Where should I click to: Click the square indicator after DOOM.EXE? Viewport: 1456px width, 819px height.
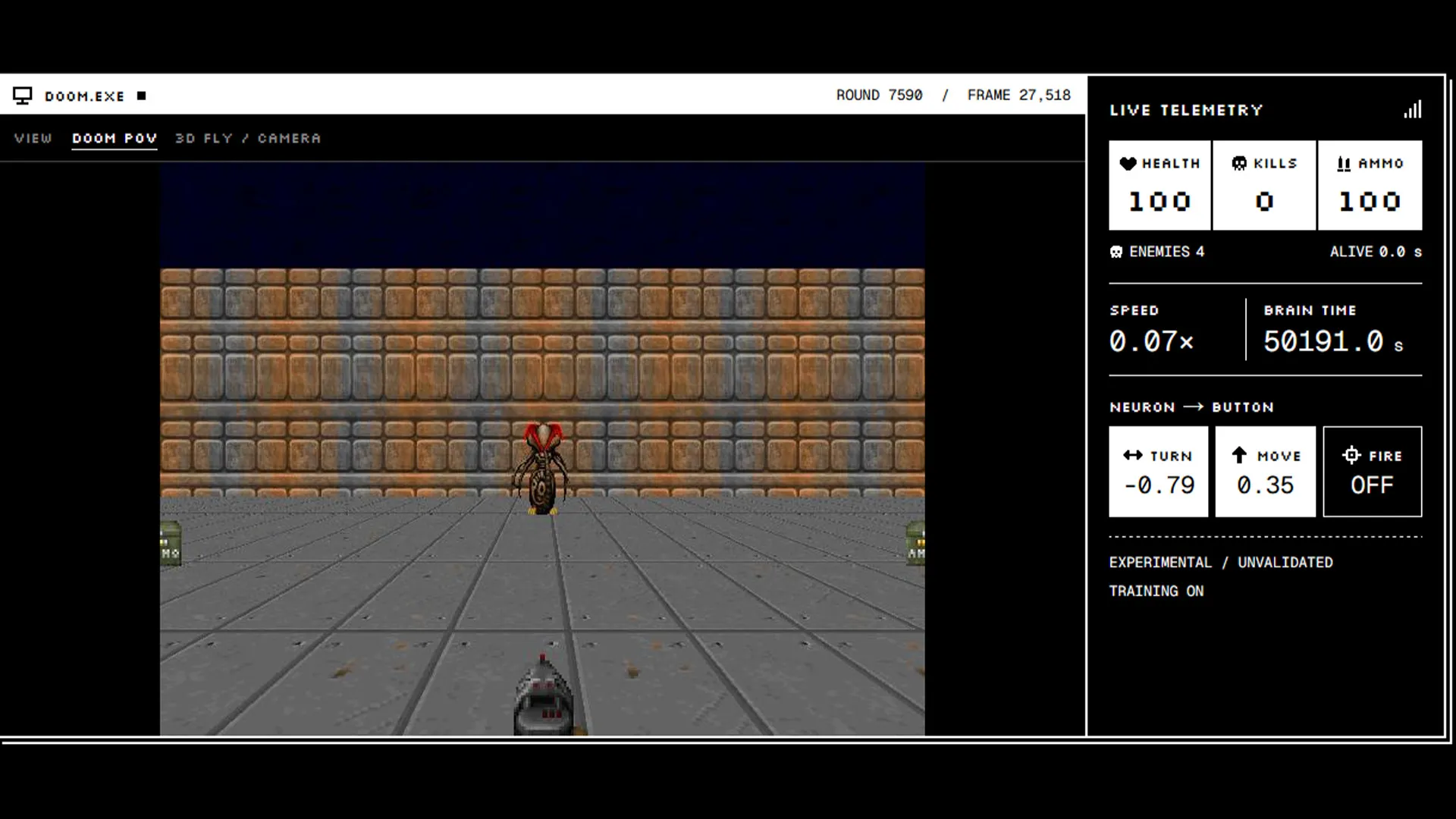coord(141,96)
